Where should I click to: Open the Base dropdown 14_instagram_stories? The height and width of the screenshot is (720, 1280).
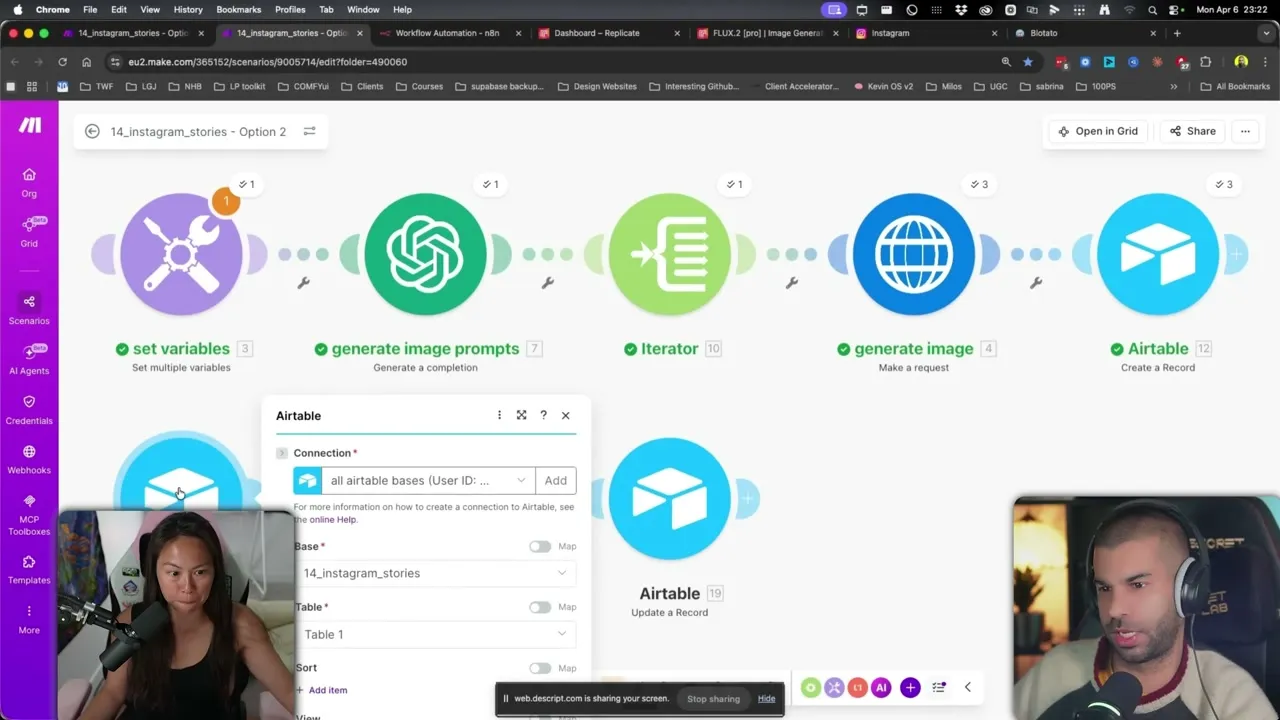point(435,573)
